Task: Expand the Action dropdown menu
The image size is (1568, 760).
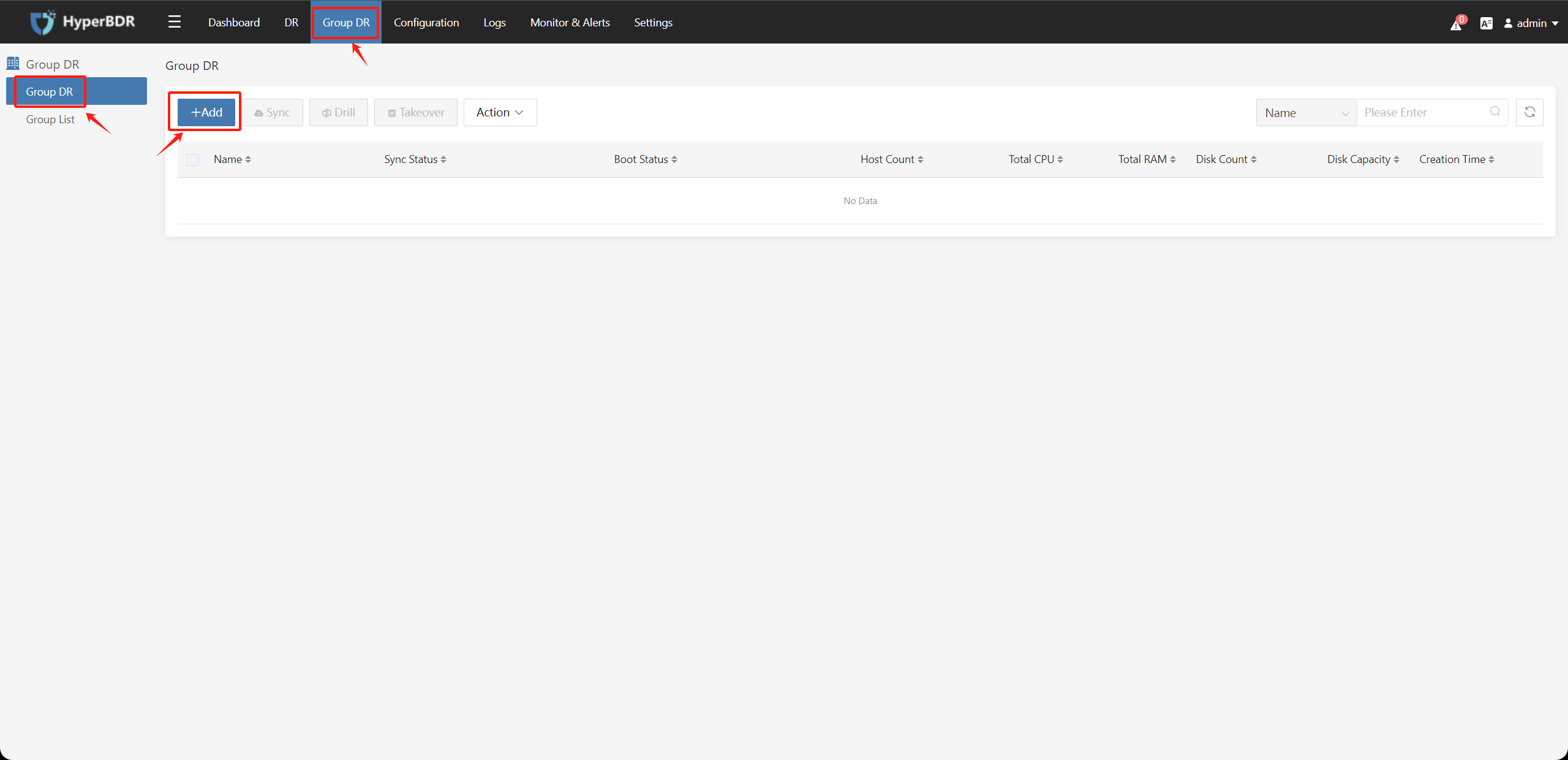Action: tap(500, 112)
